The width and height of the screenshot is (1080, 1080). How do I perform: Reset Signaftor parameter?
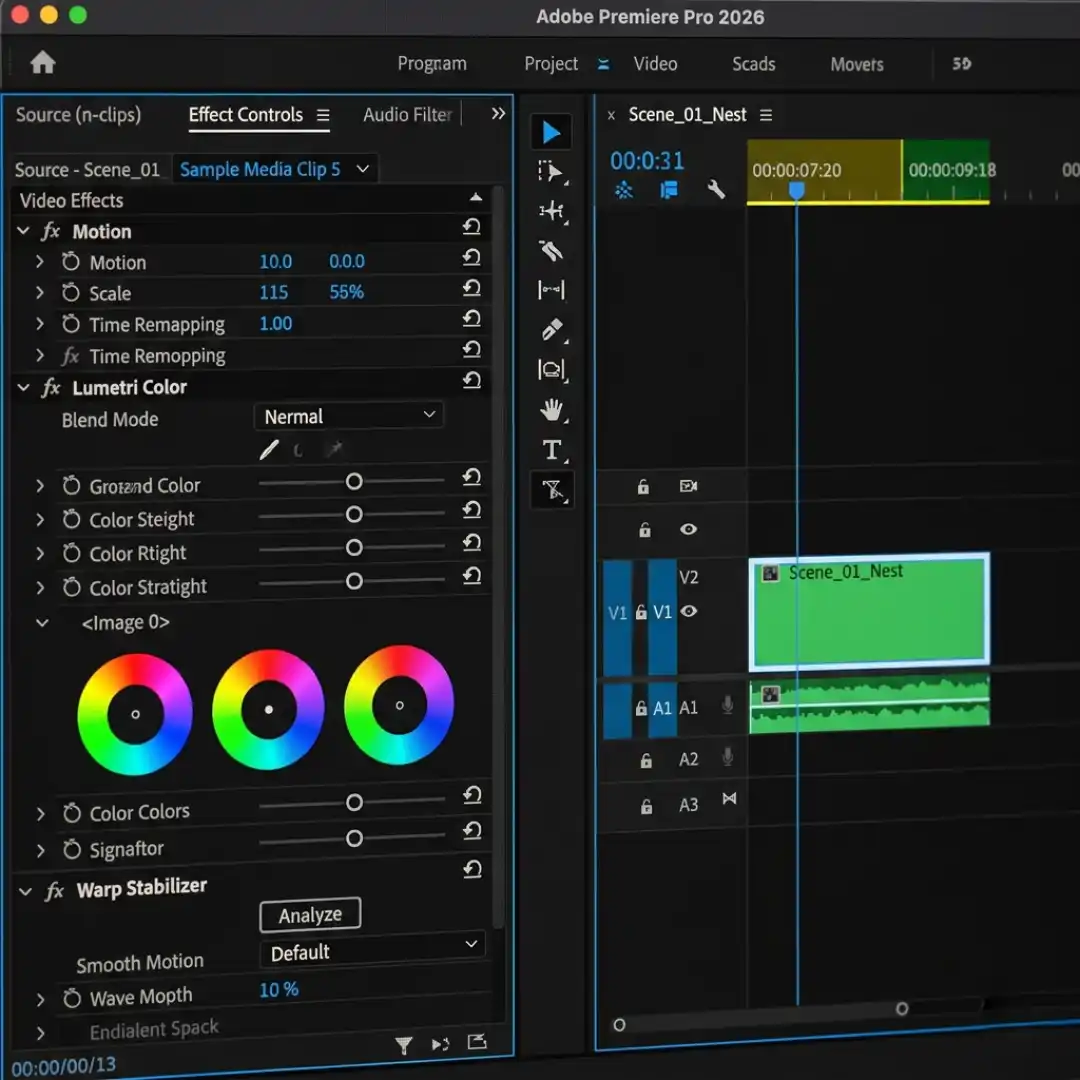tap(472, 831)
